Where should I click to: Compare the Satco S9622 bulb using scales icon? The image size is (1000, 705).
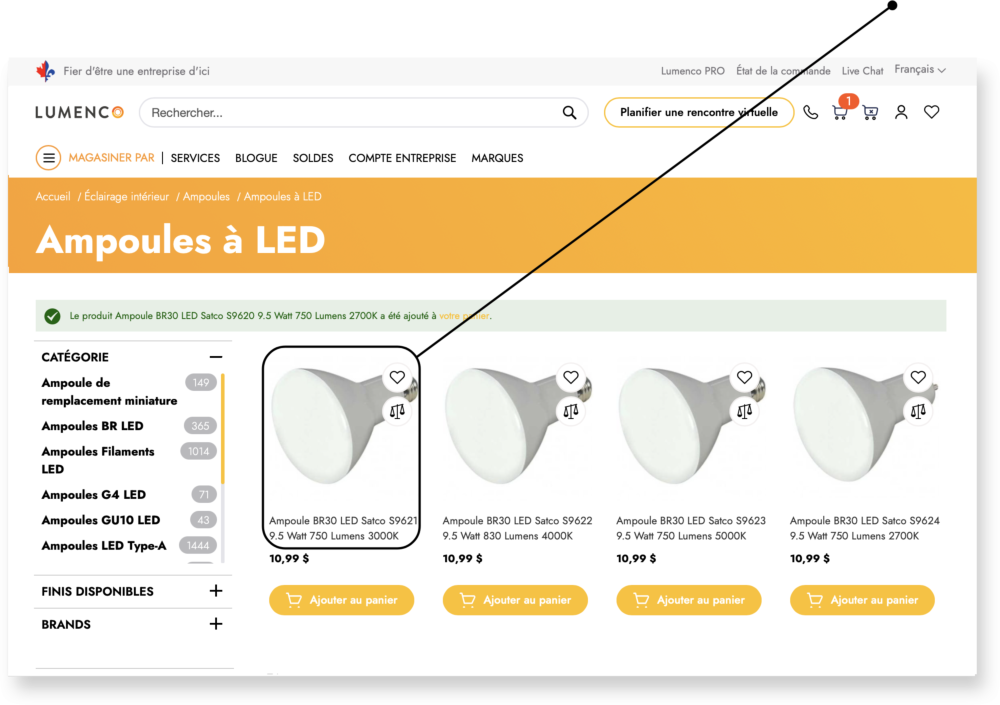click(x=571, y=410)
